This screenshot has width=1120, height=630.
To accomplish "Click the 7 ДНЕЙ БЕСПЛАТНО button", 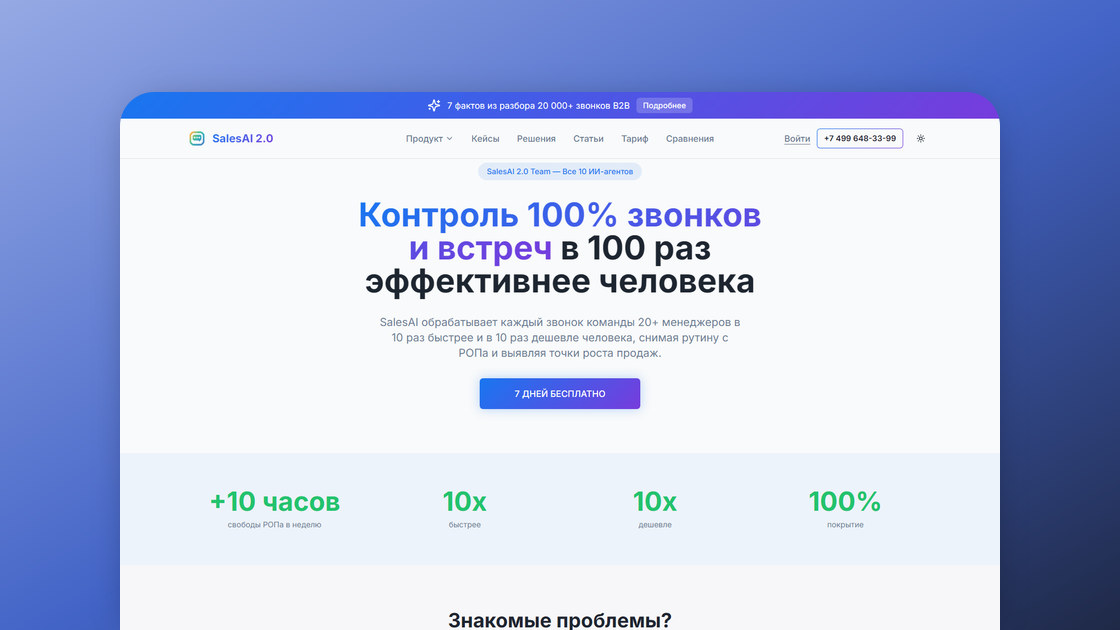I will pos(559,394).
